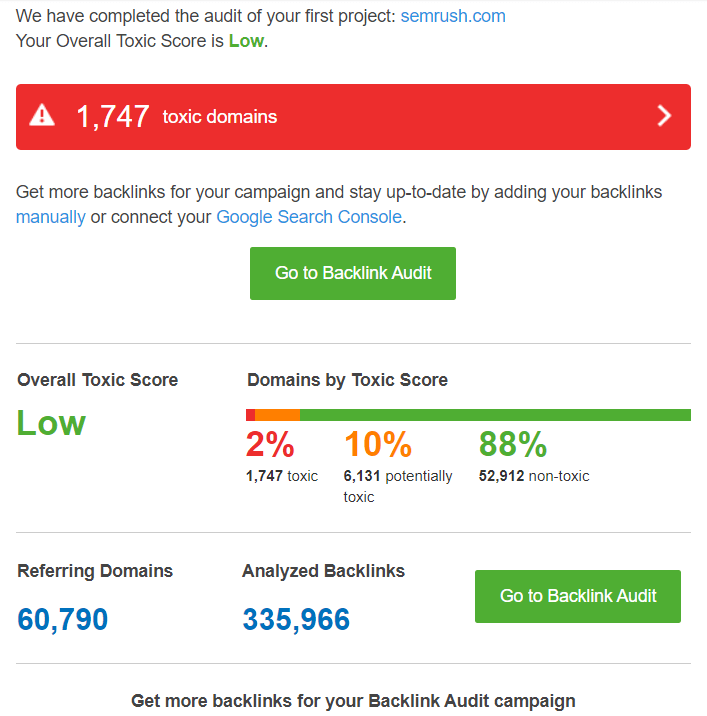Click the green segment of toxic score bar
This screenshot has height=716, width=707.
coord(495,415)
